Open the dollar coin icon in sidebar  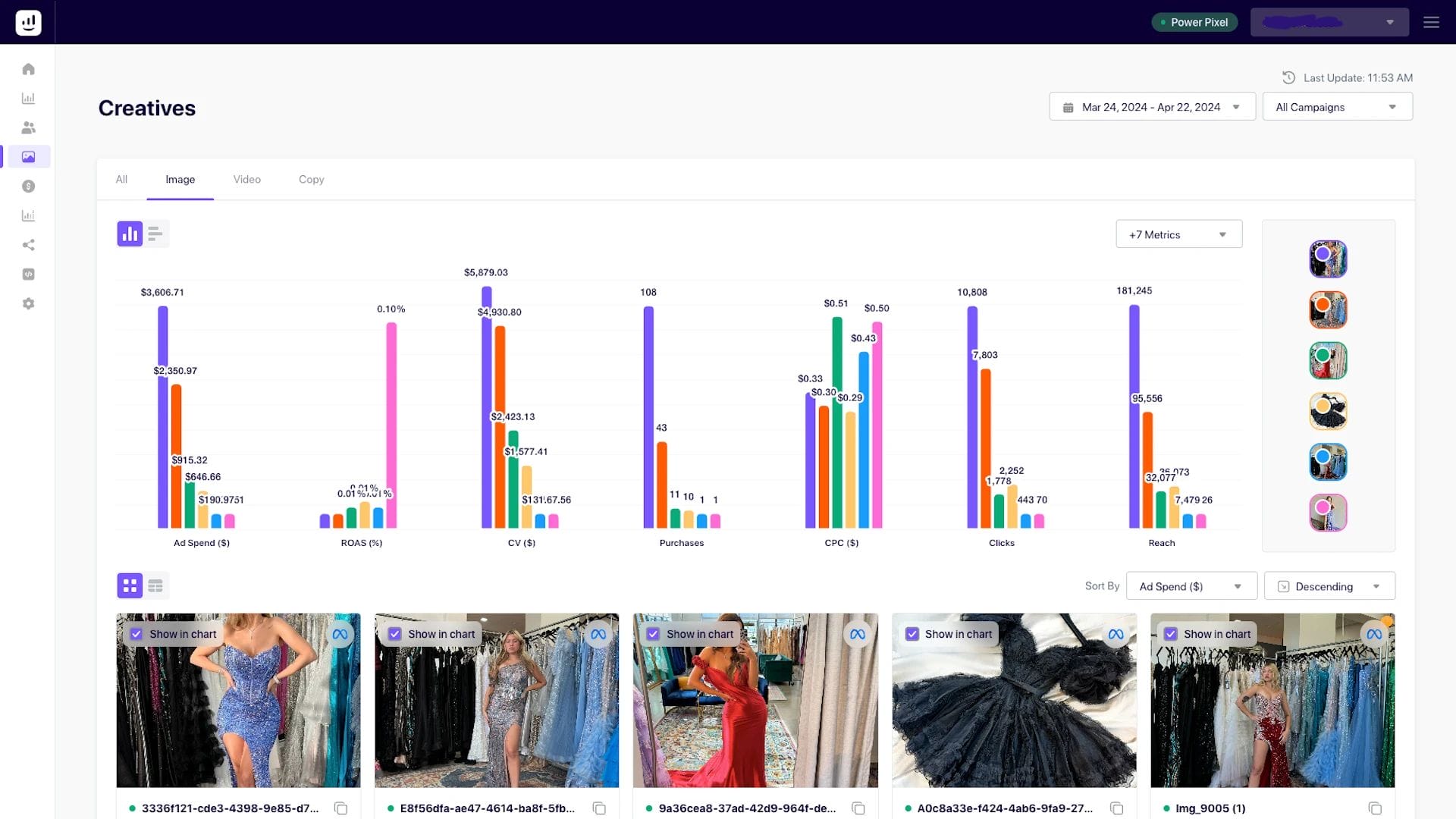[28, 186]
